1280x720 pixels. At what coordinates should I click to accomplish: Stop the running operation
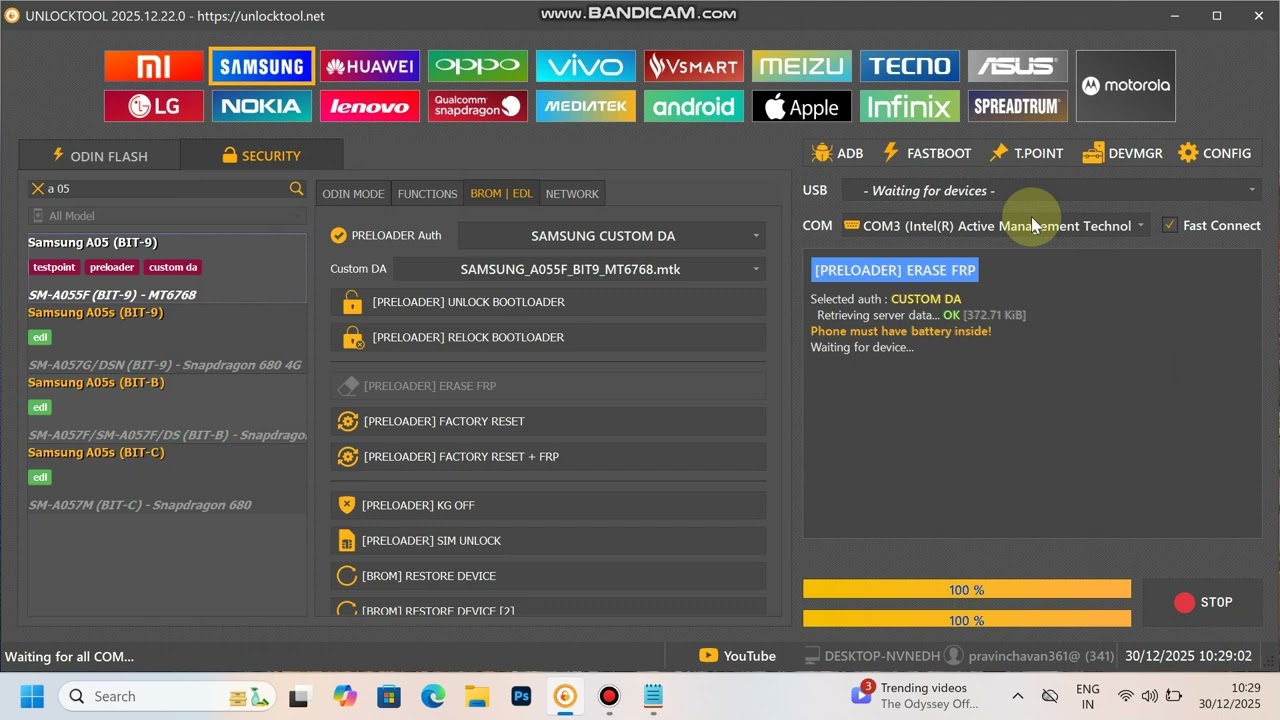tap(1202, 602)
